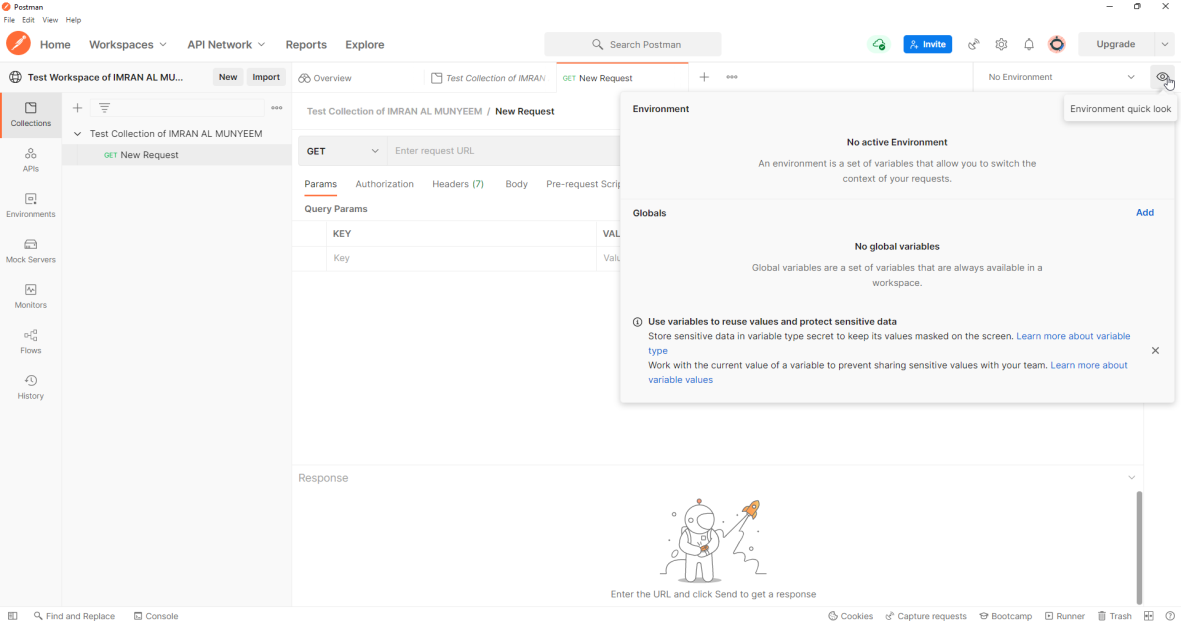This screenshot has width=1181, height=624.
Task: Open Explore page
Action: click(x=365, y=44)
